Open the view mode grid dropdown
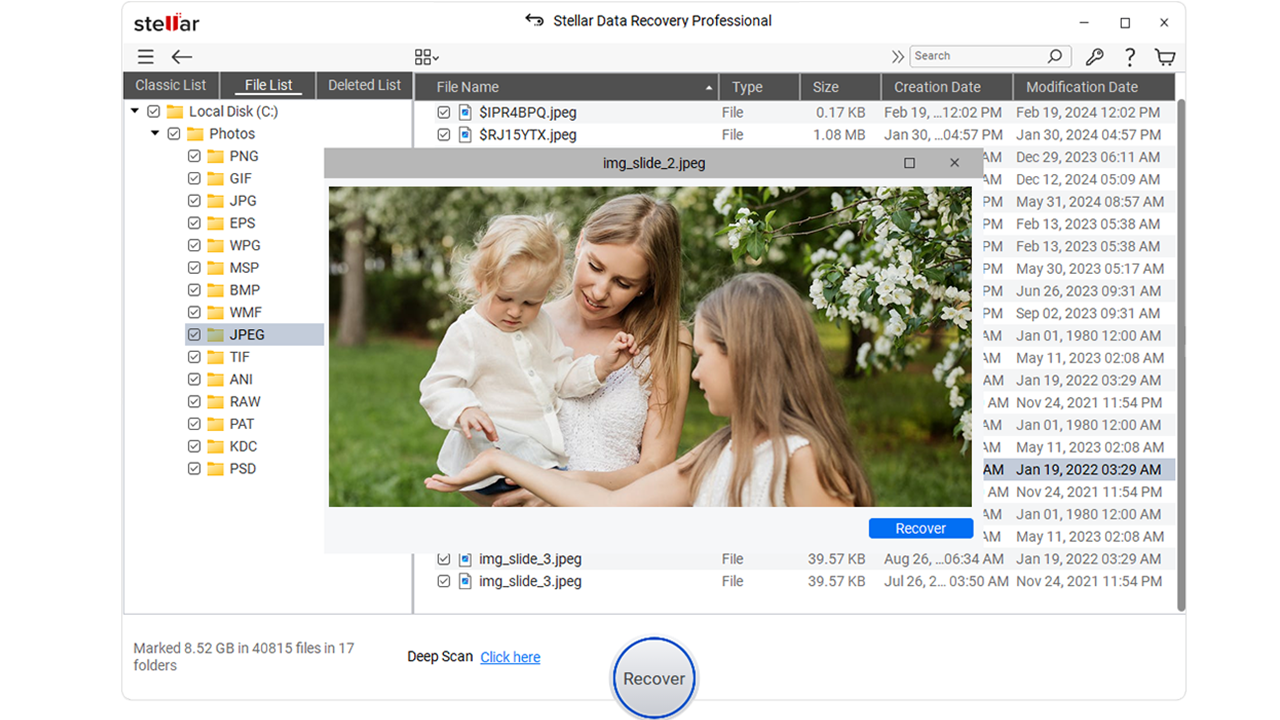Image resolution: width=1280 pixels, height=720 pixels. point(427,57)
